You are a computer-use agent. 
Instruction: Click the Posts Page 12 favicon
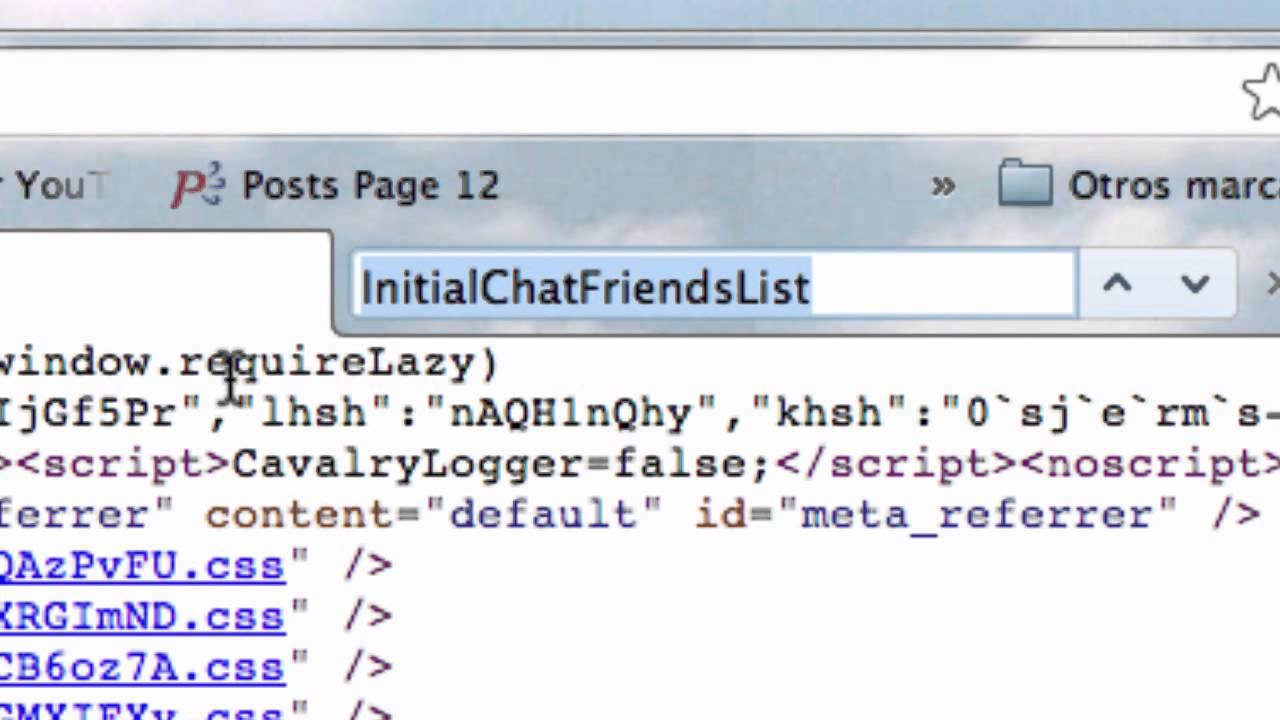(x=198, y=185)
